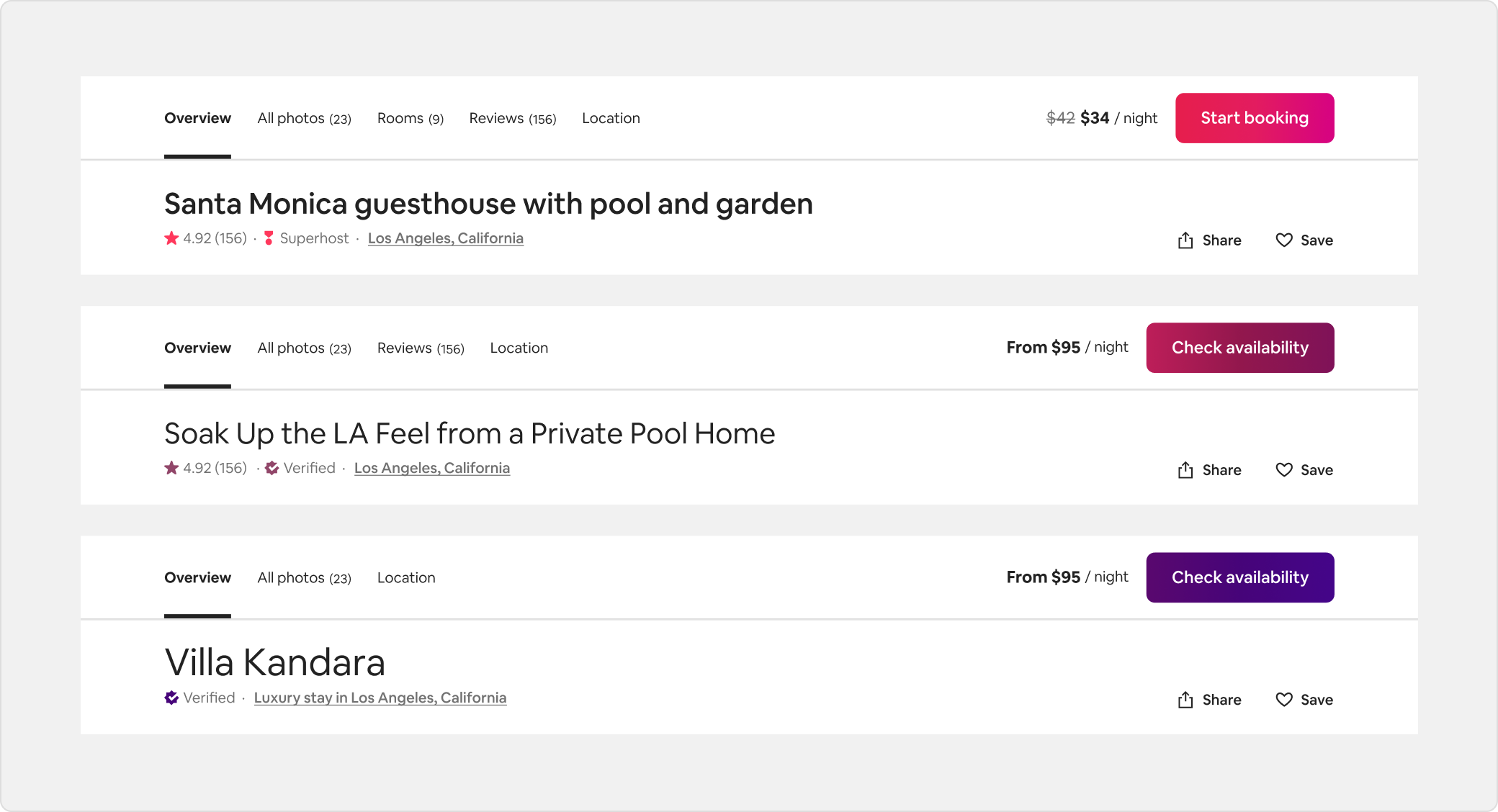Select Overview tab in Villa Kandara bar
1498x812 pixels.
pos(197,578)
